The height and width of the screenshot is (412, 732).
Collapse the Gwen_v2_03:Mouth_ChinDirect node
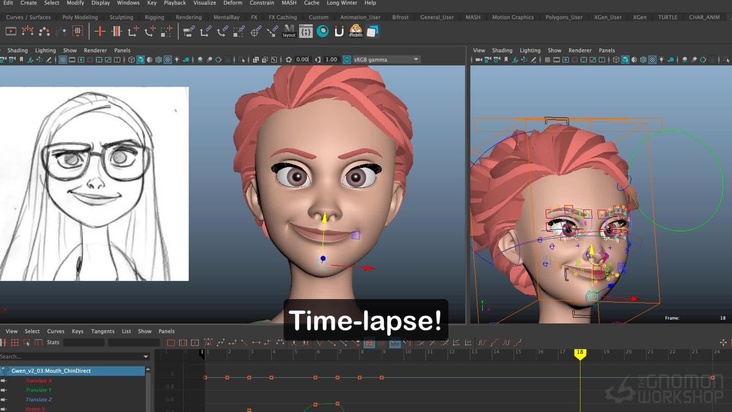point(5,371)
